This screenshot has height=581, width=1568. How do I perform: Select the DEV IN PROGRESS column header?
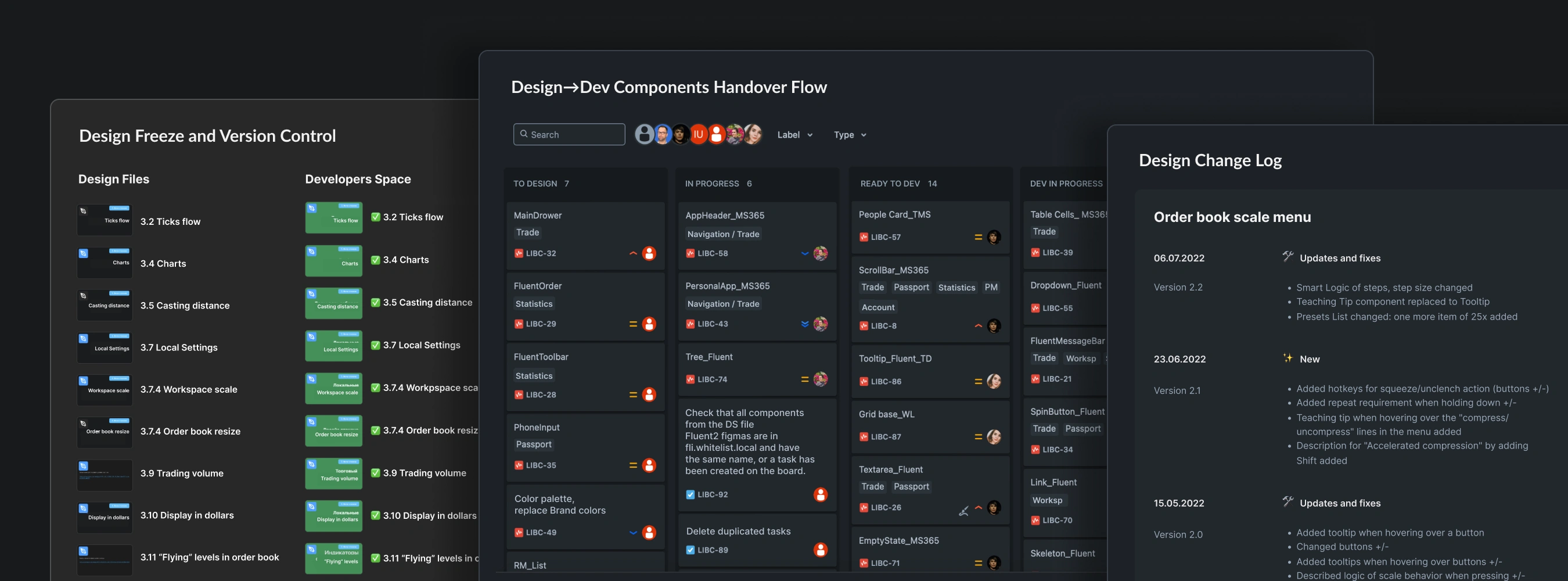click(1066, 184)
